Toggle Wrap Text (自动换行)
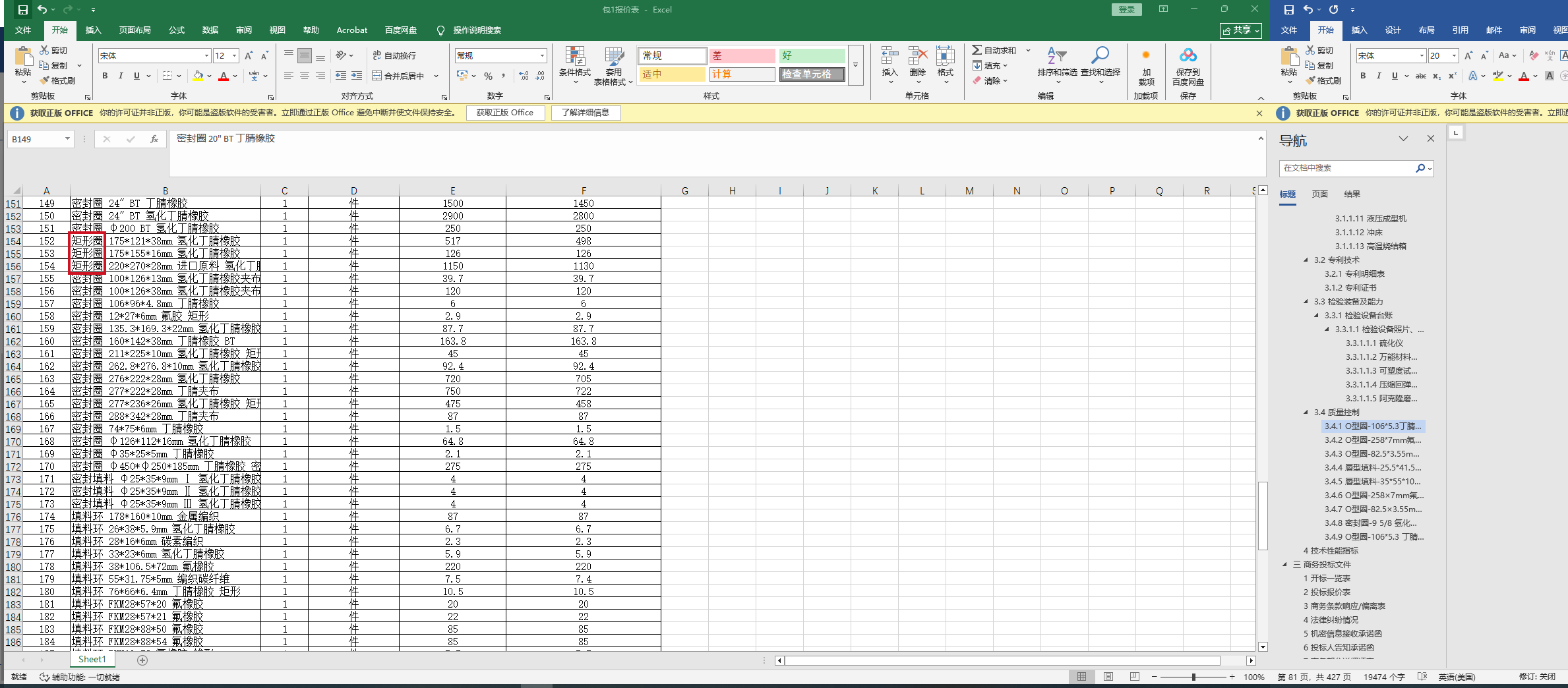 pos(394,55)
